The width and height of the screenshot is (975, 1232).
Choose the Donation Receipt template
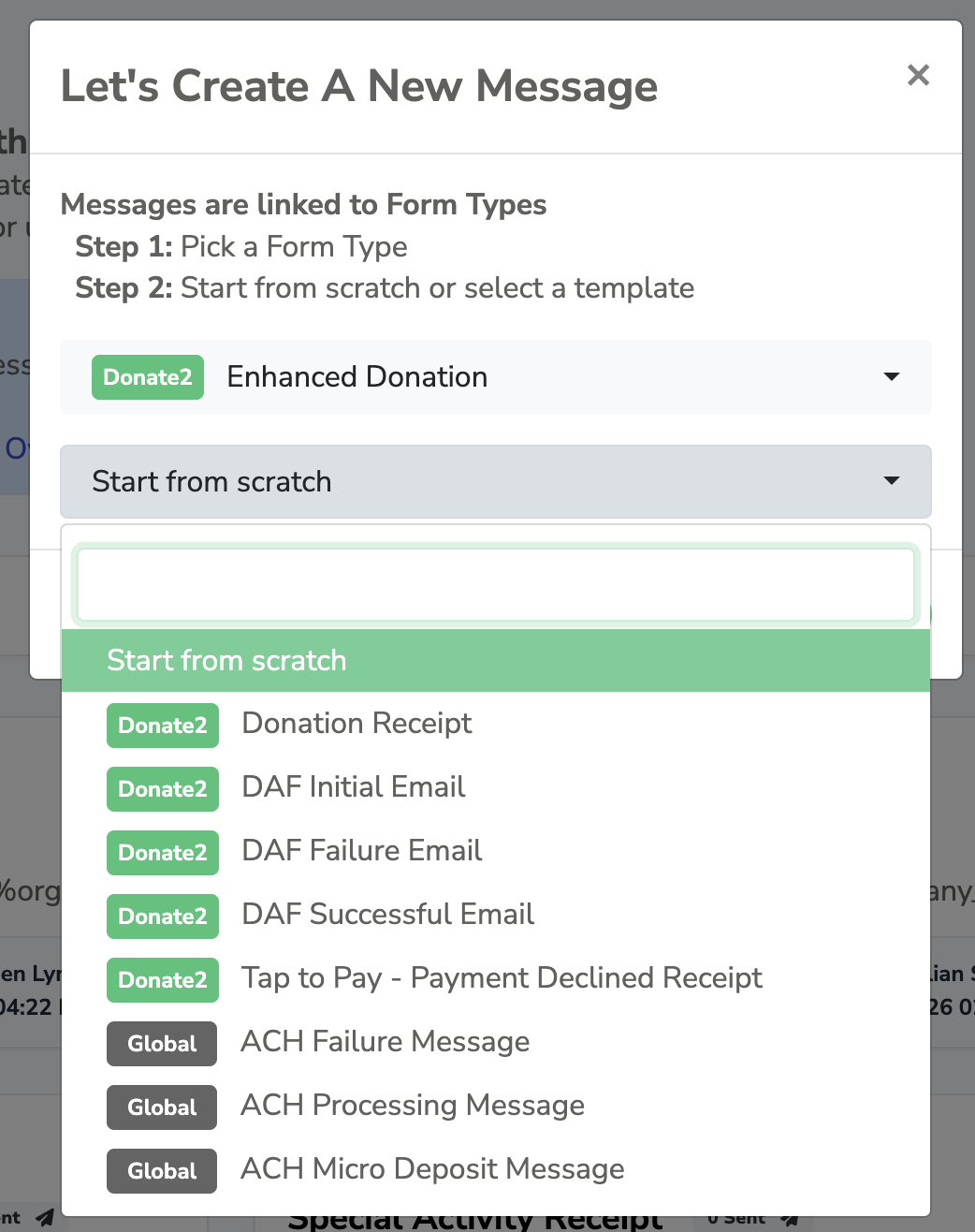(496, 724)
